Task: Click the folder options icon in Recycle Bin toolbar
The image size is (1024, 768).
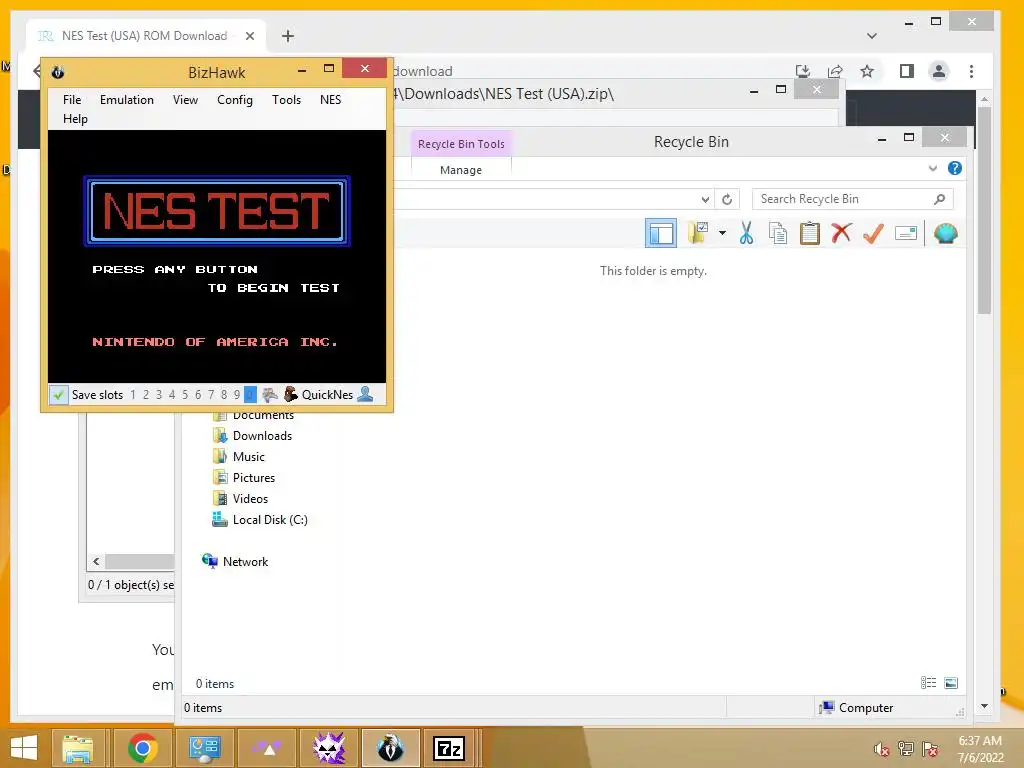Action: (x=697, y=233)
